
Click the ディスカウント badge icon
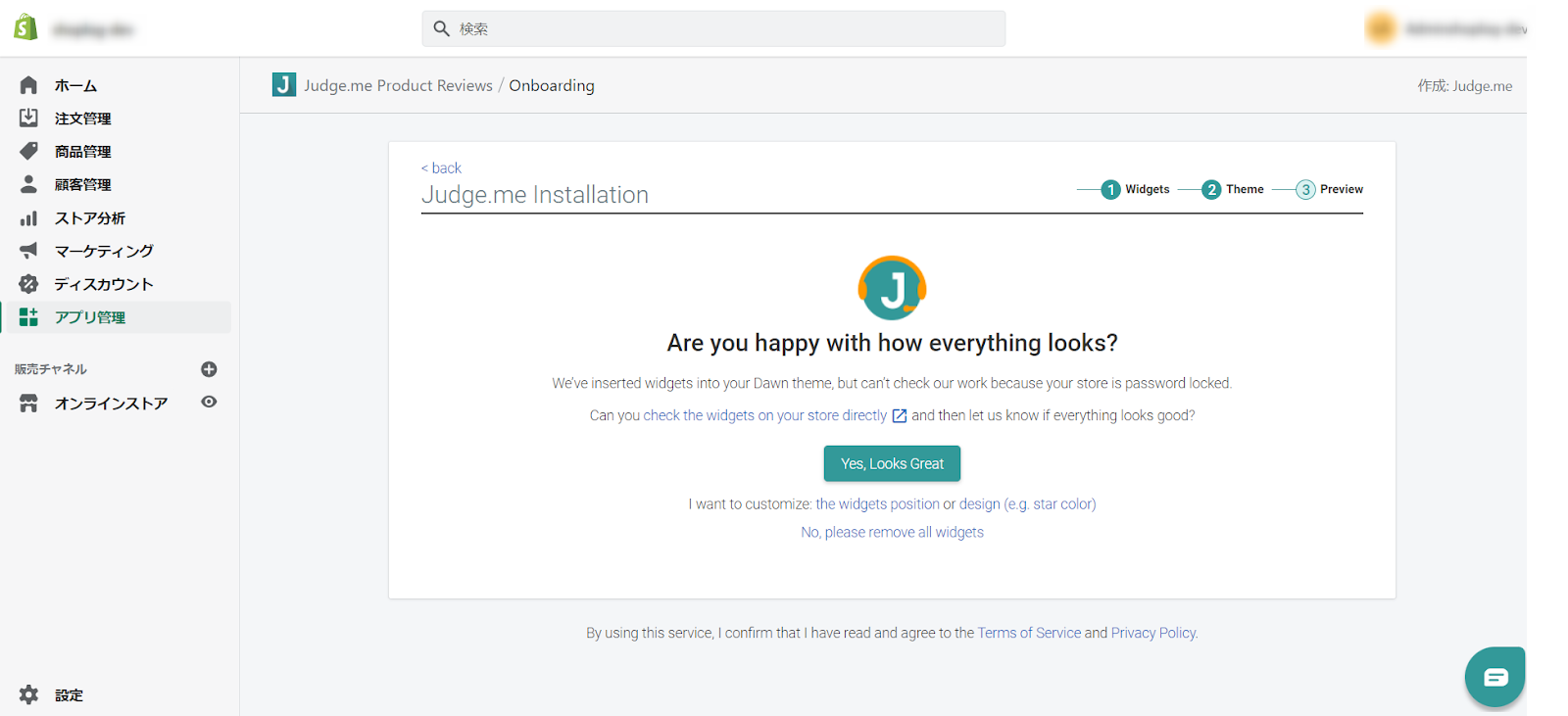[28, 284]
